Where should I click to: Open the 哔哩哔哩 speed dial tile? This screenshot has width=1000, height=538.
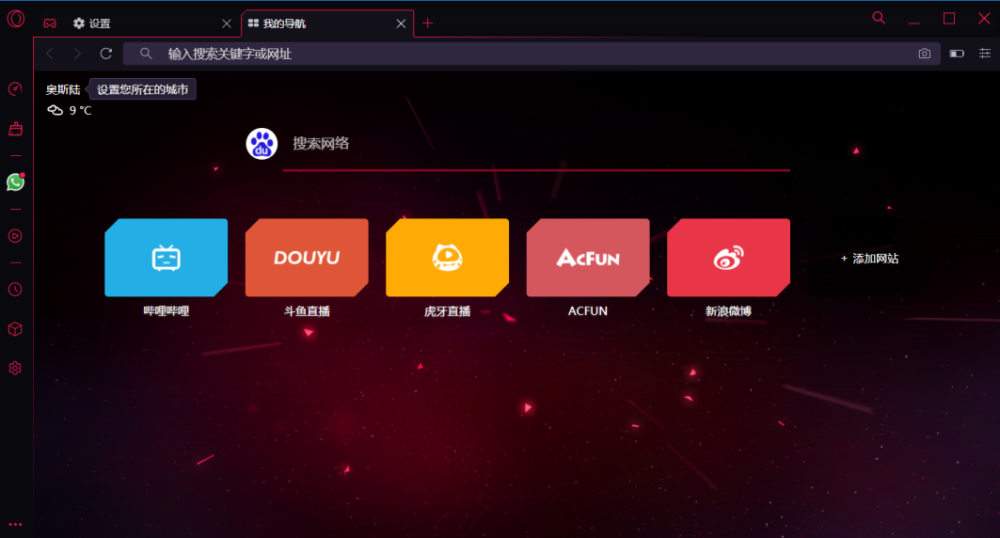tap(166, 258)
